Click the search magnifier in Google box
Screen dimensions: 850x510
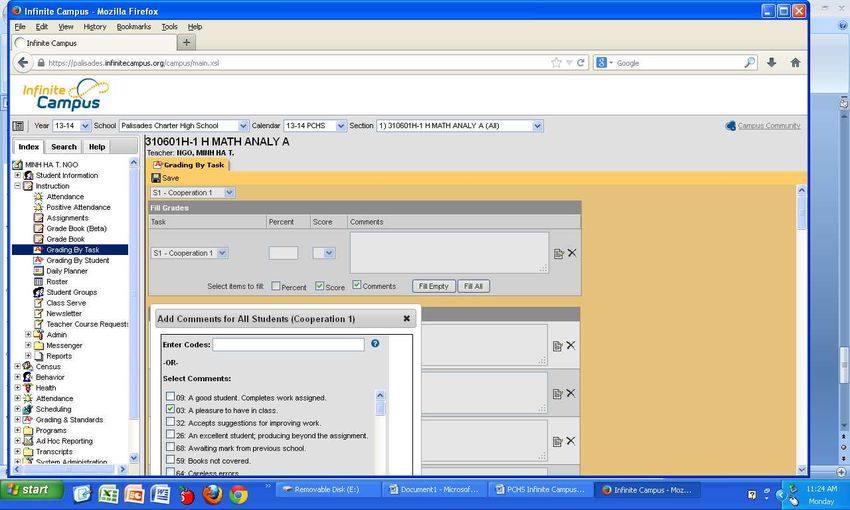750,63
